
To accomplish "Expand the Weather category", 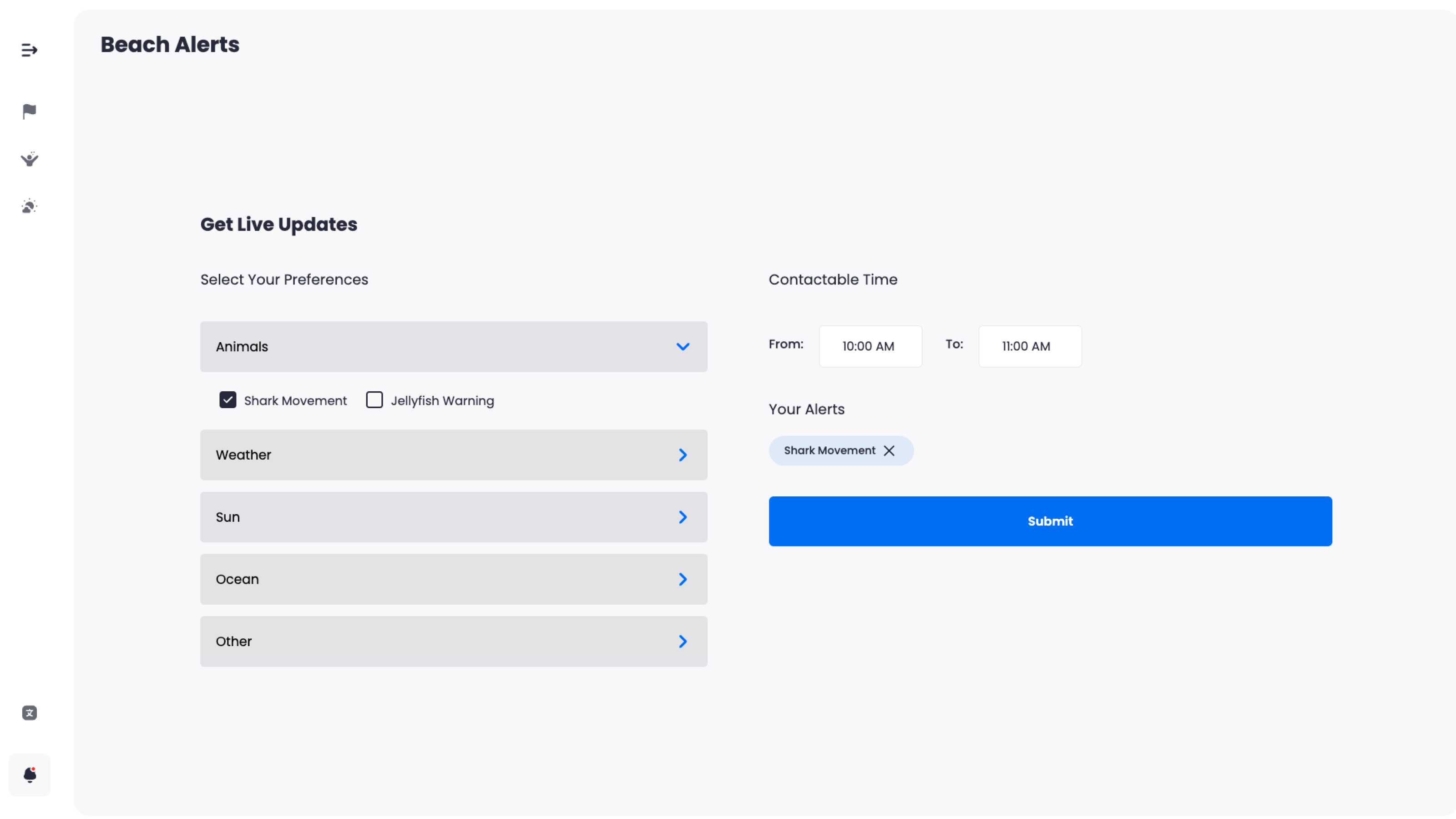I will (x=453, y=455).
